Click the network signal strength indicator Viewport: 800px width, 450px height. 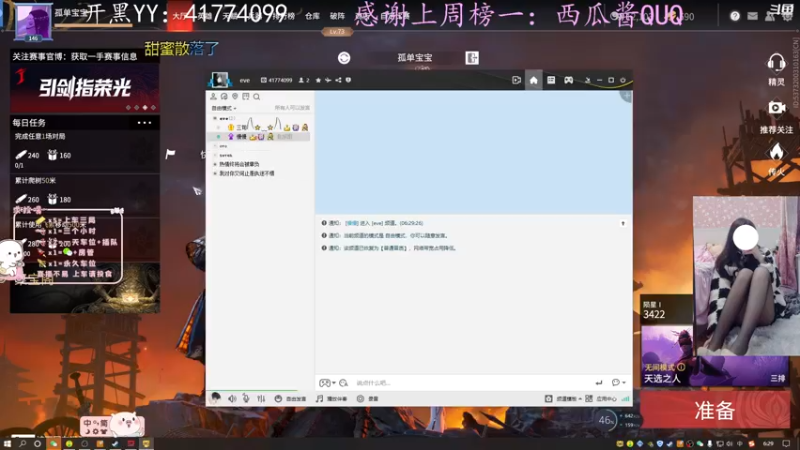tap(626, 398)
